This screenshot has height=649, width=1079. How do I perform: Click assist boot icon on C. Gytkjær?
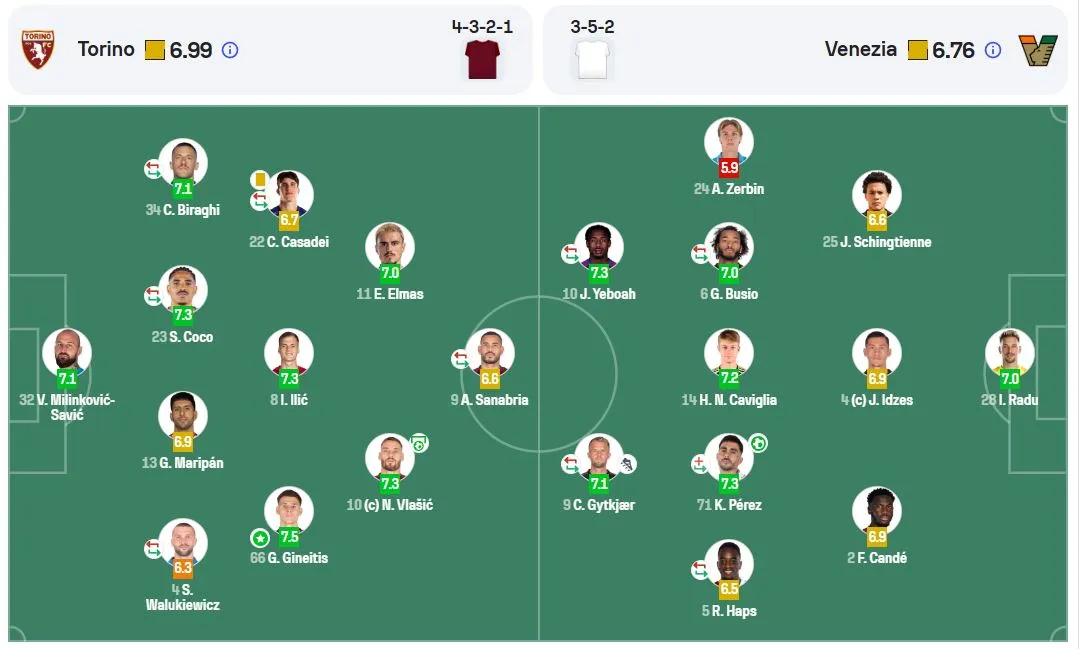pos(627,464)
